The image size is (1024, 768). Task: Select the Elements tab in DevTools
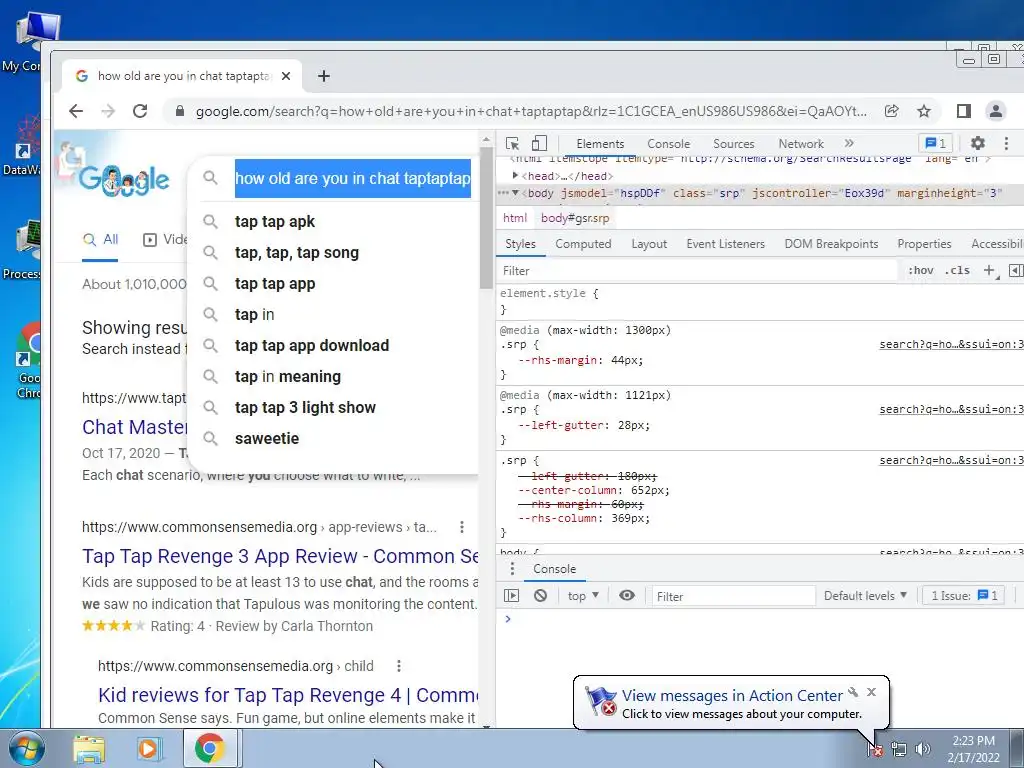tap(600, 144)
